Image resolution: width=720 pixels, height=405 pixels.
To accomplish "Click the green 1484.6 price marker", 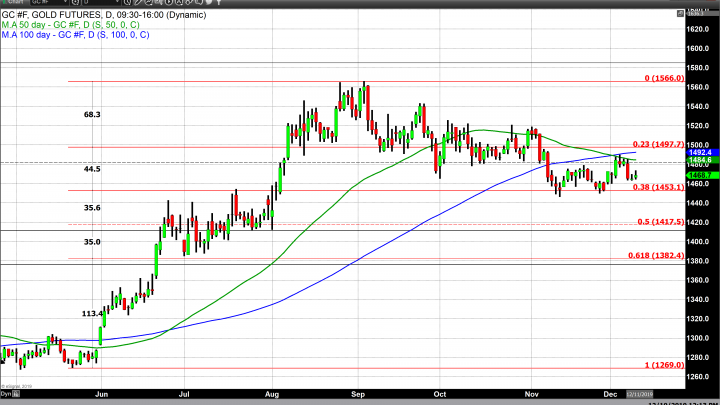I will click(x=700, y=160).
